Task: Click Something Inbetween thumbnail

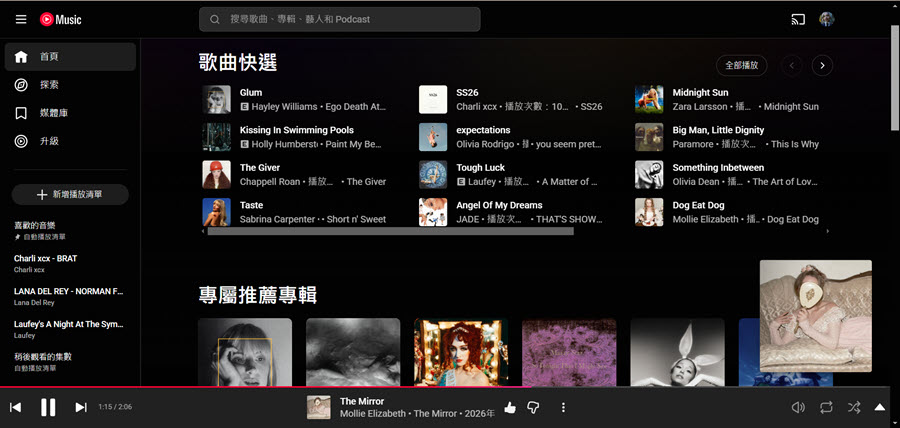Action: tap(649, 174)
